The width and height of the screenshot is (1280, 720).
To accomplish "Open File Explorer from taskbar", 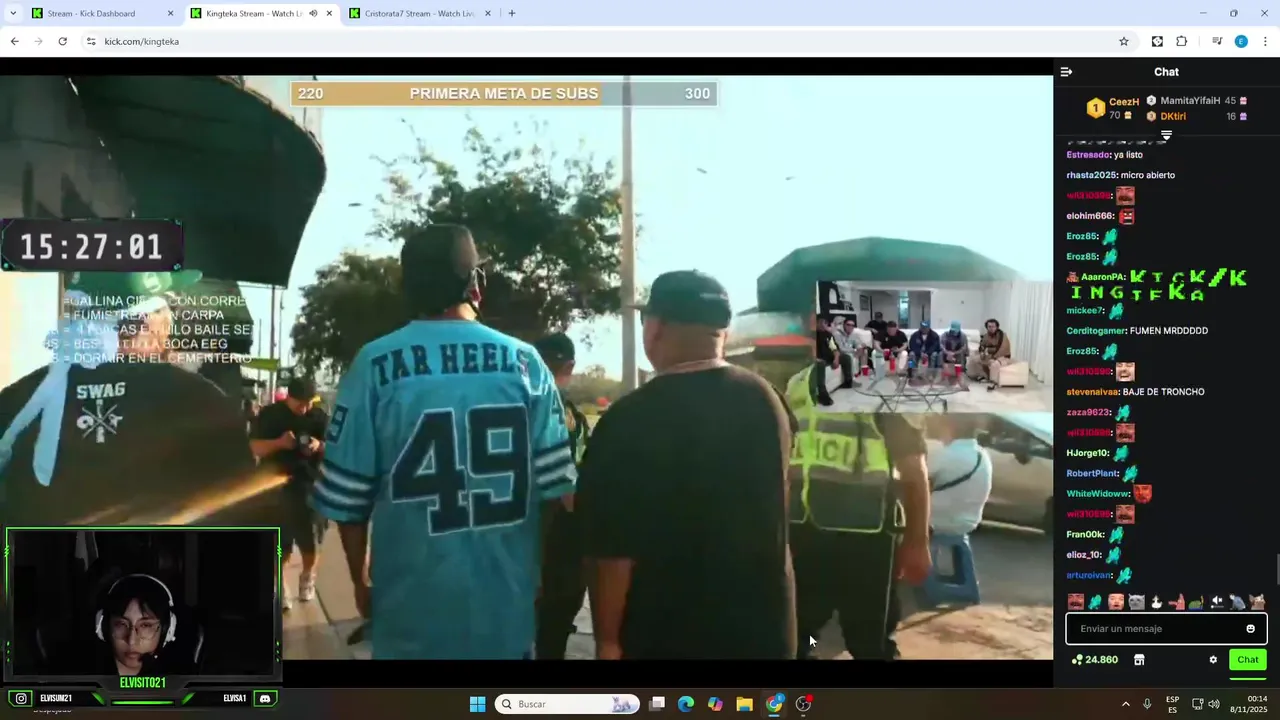I will click(x=744, y=704).
